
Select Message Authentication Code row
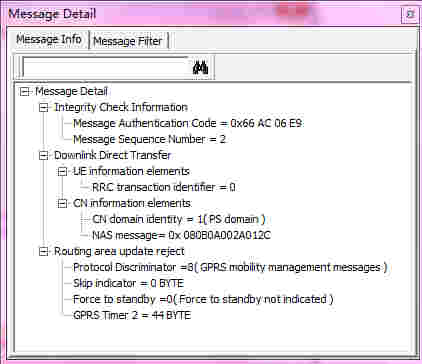point(188,123)
